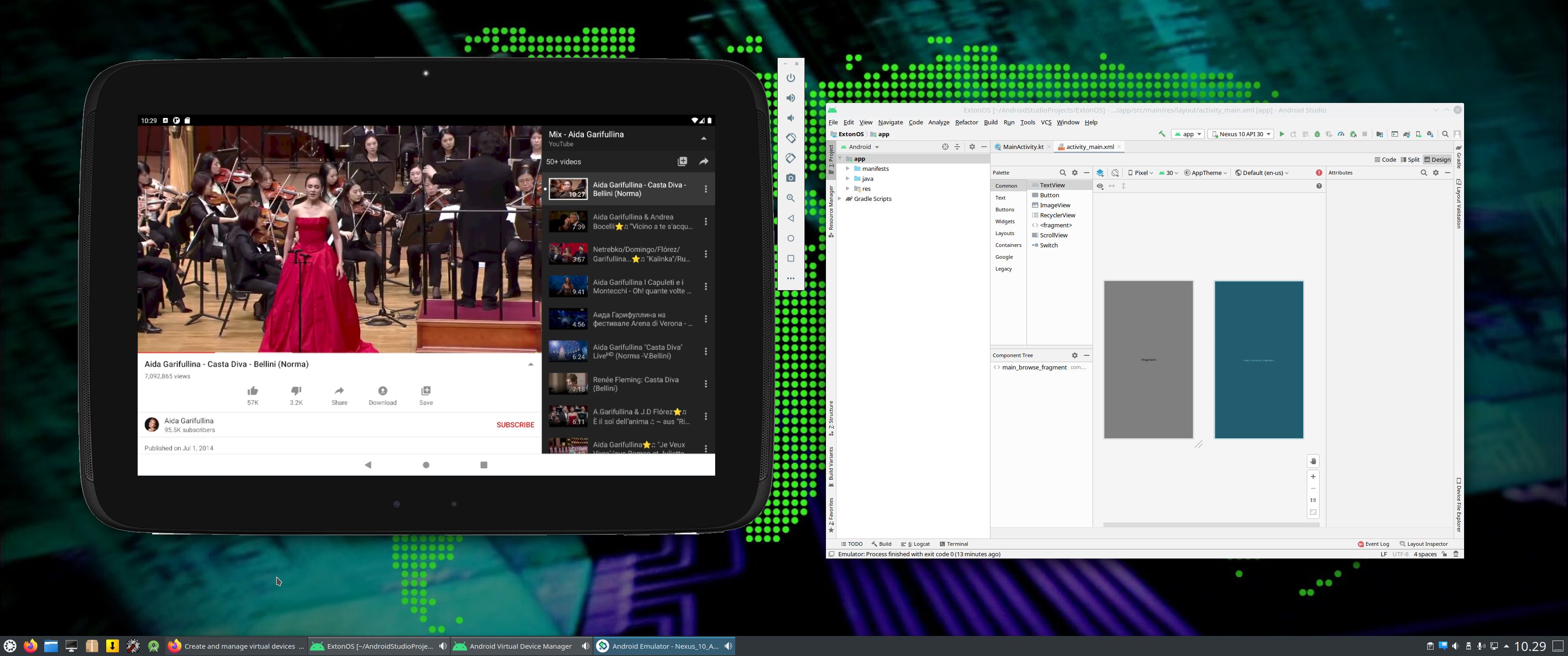
Task: Open the Event Log button
Action: (x=1373, y=544)
